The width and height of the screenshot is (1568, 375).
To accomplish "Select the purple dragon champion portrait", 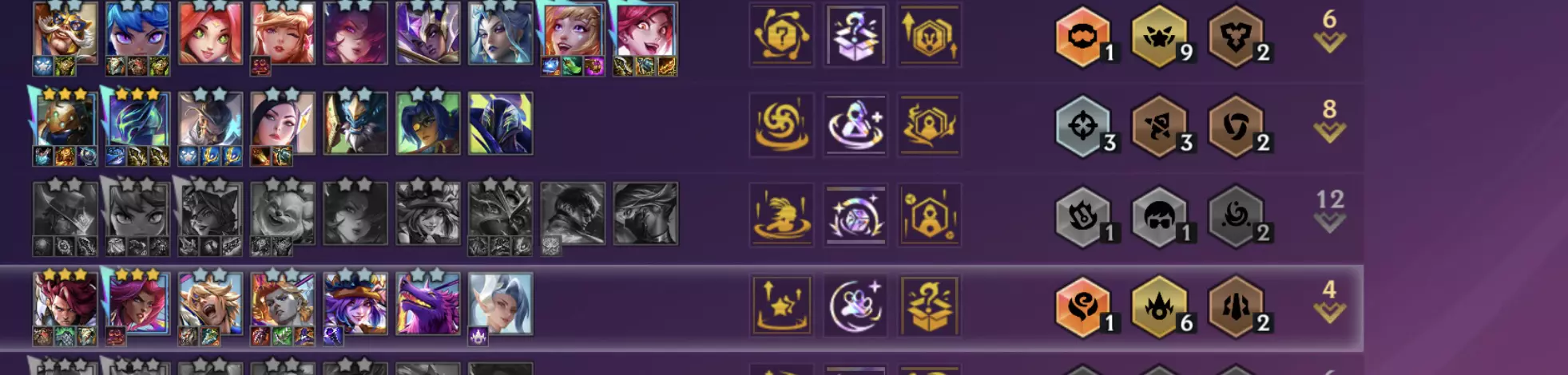I will (428, 303).
